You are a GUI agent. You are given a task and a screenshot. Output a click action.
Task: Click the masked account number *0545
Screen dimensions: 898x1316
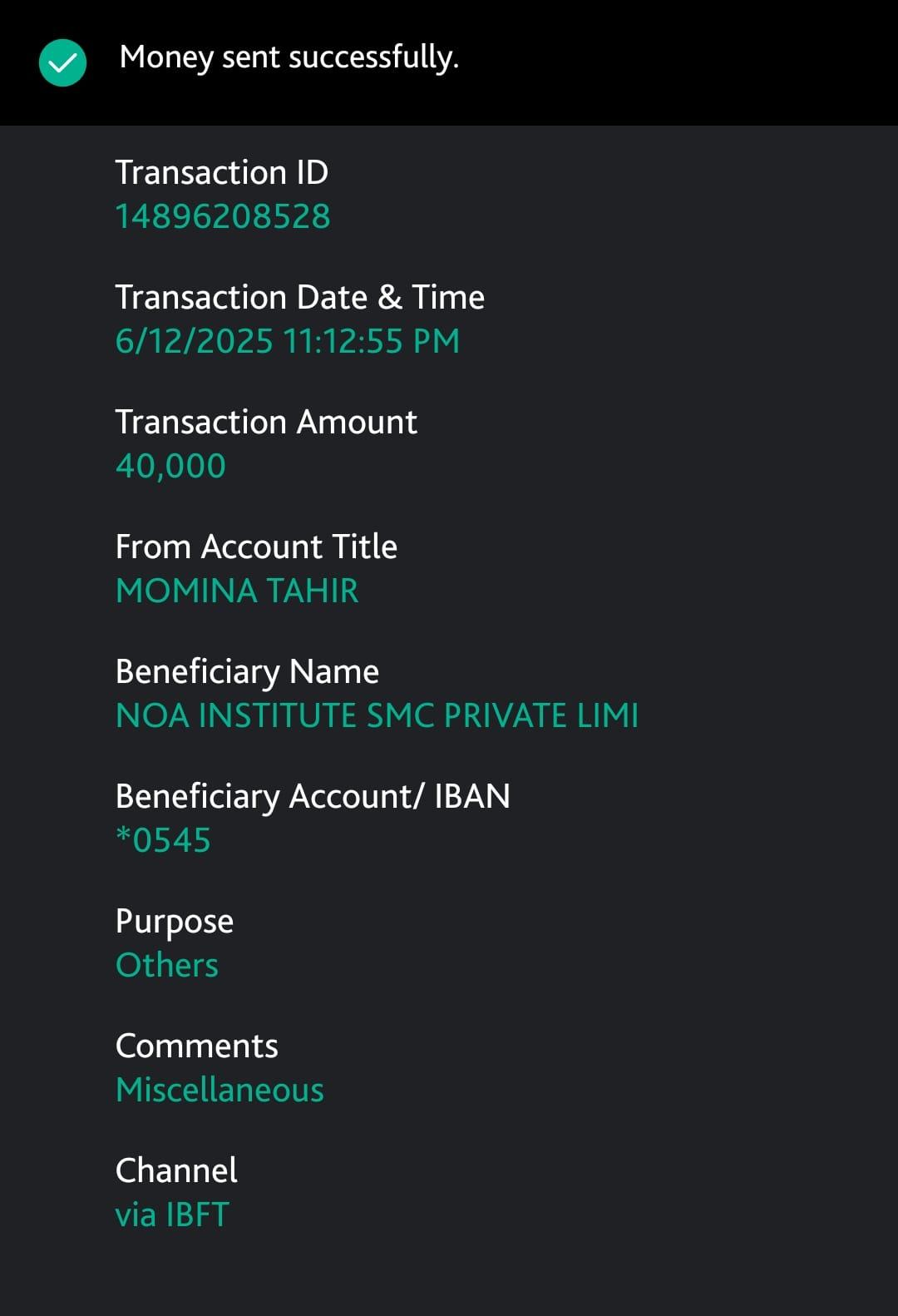(x=163, y=840)
